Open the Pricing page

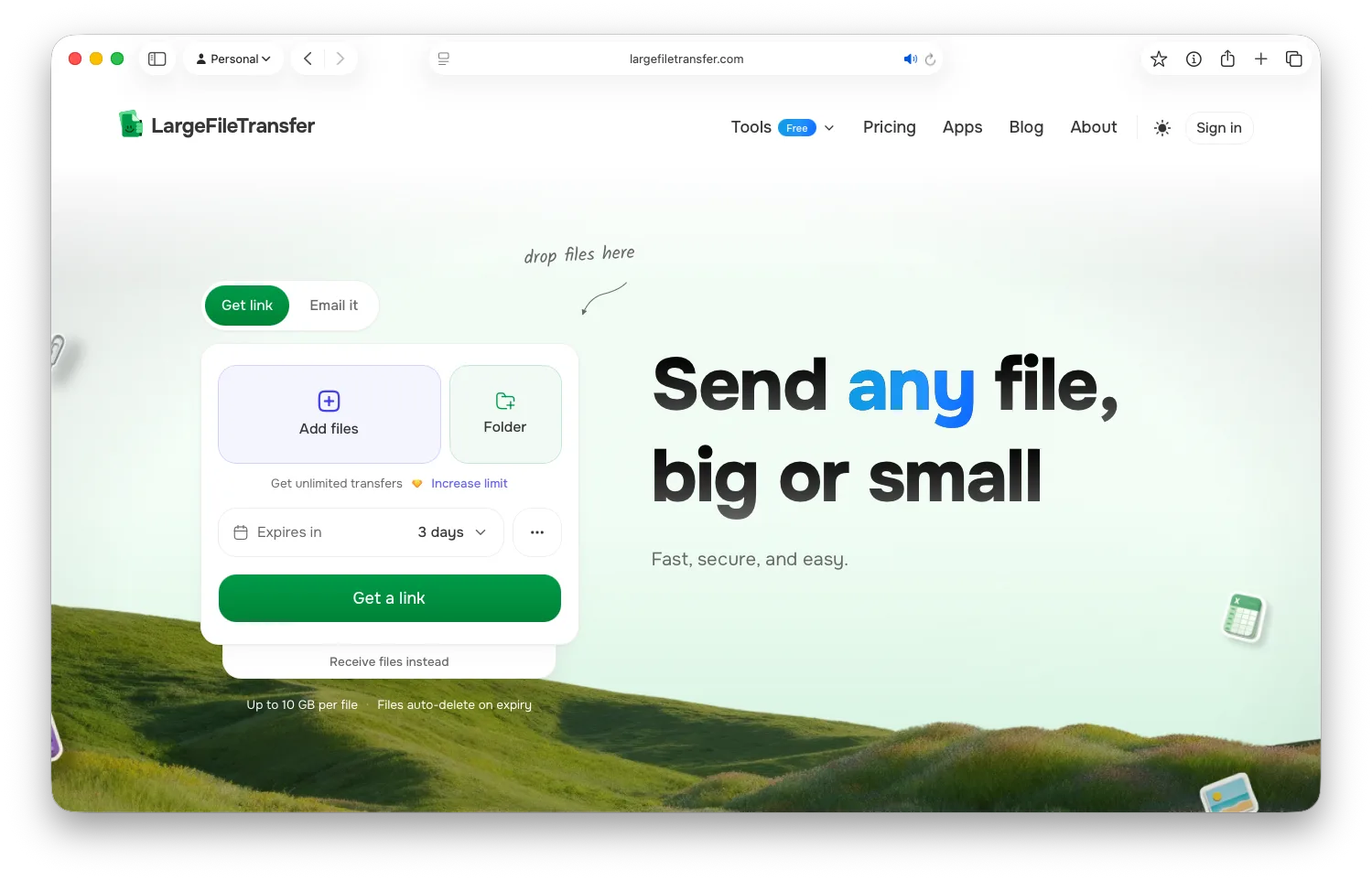point(890,127)
